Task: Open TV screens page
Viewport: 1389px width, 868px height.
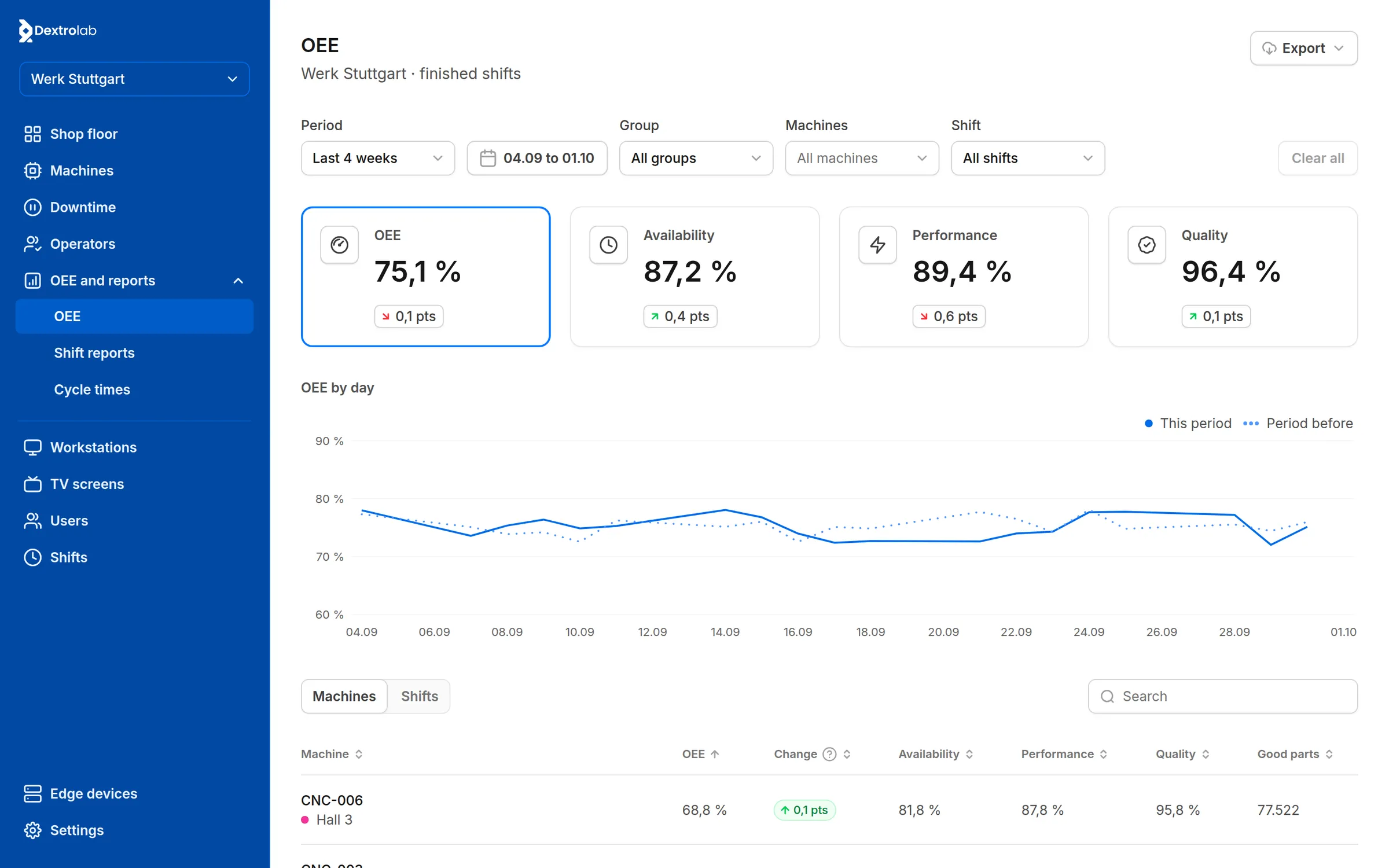Action: click(x=134, y=484)
